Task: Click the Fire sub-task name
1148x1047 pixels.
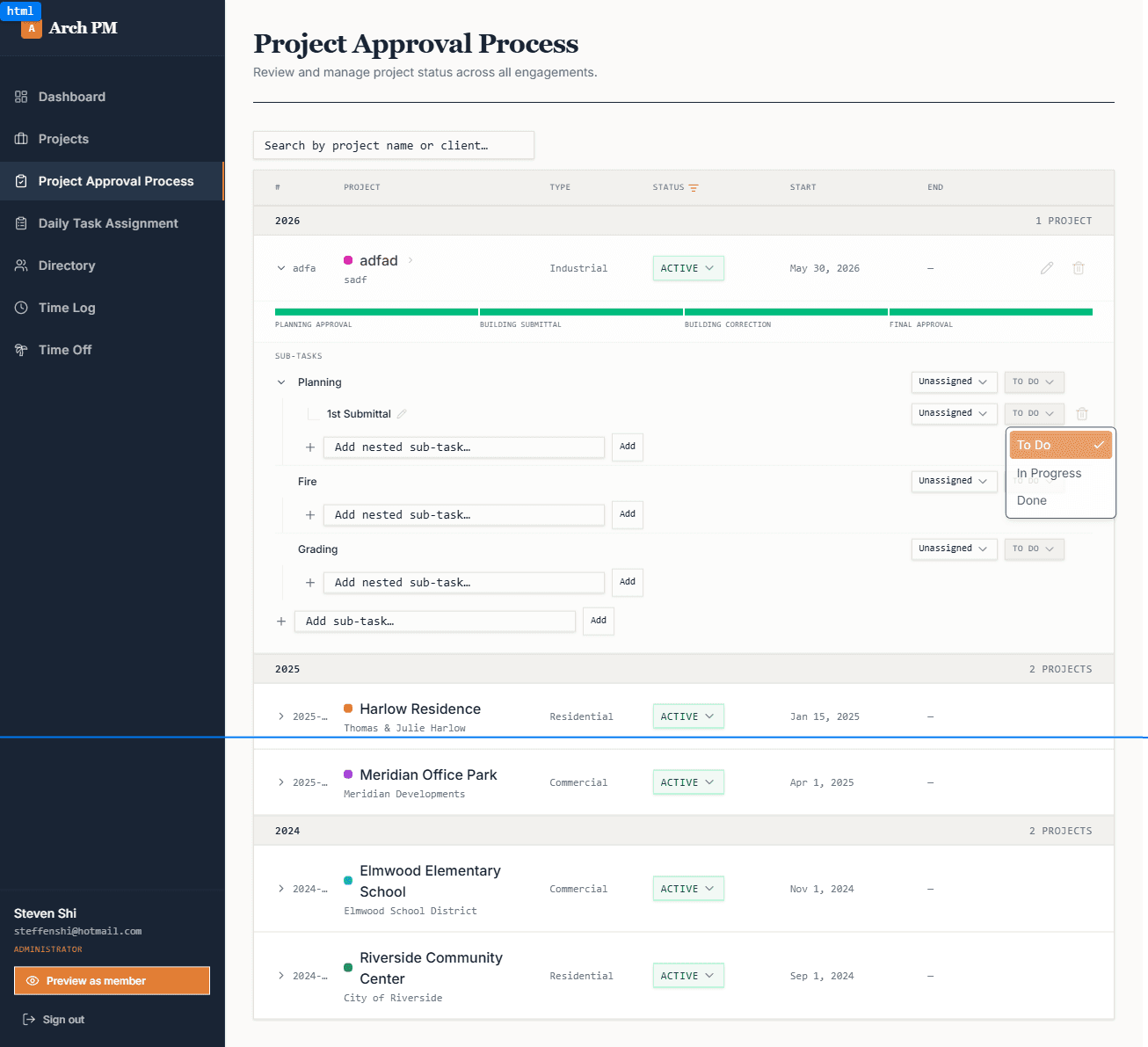Action: pyautogui.click(x=308, y=482)
